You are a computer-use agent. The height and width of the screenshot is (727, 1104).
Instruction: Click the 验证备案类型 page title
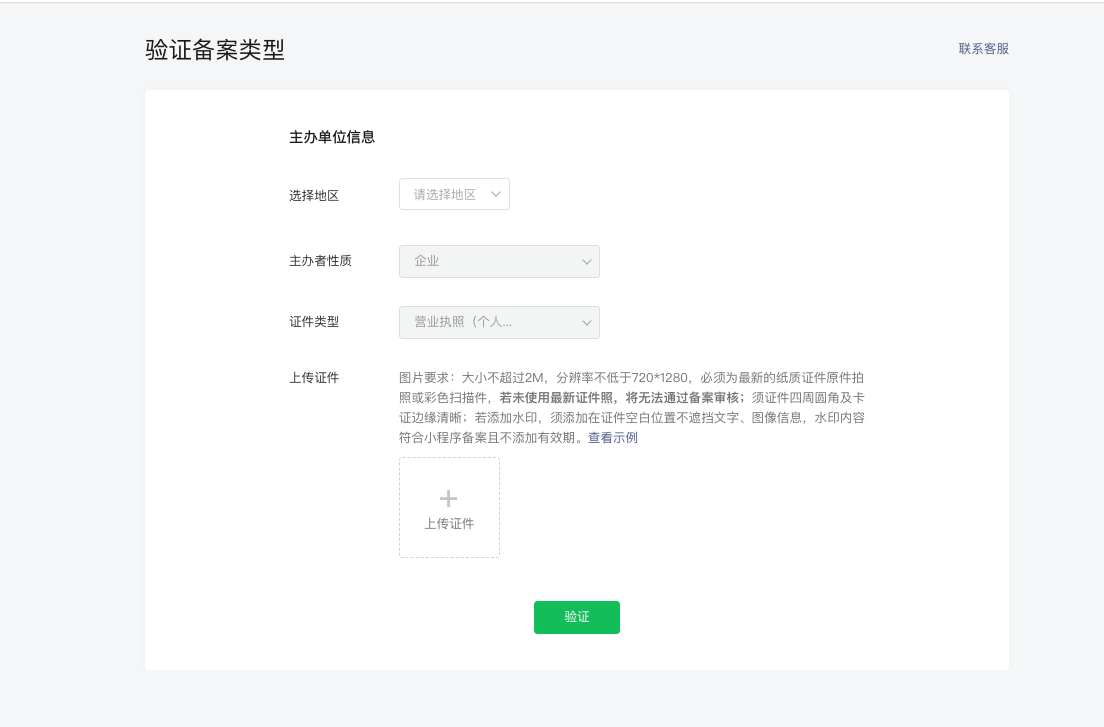[215, 50]
